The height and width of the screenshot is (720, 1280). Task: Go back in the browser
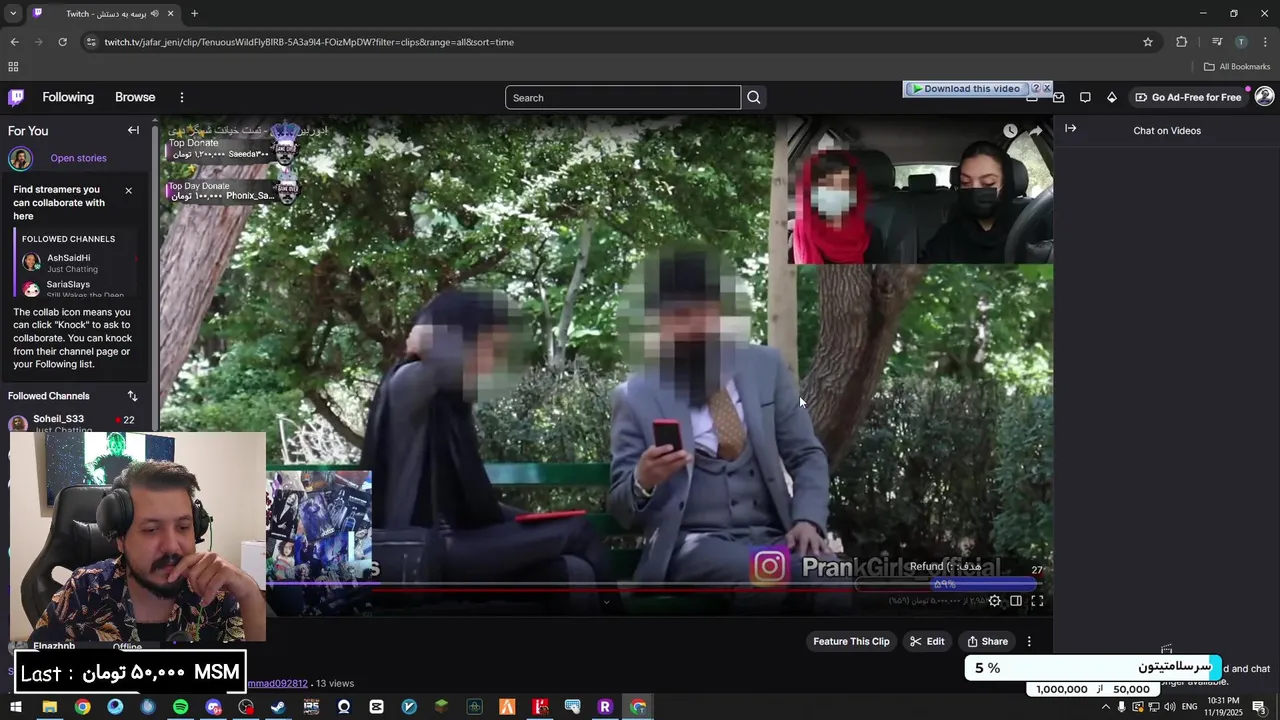coord(14,42)
